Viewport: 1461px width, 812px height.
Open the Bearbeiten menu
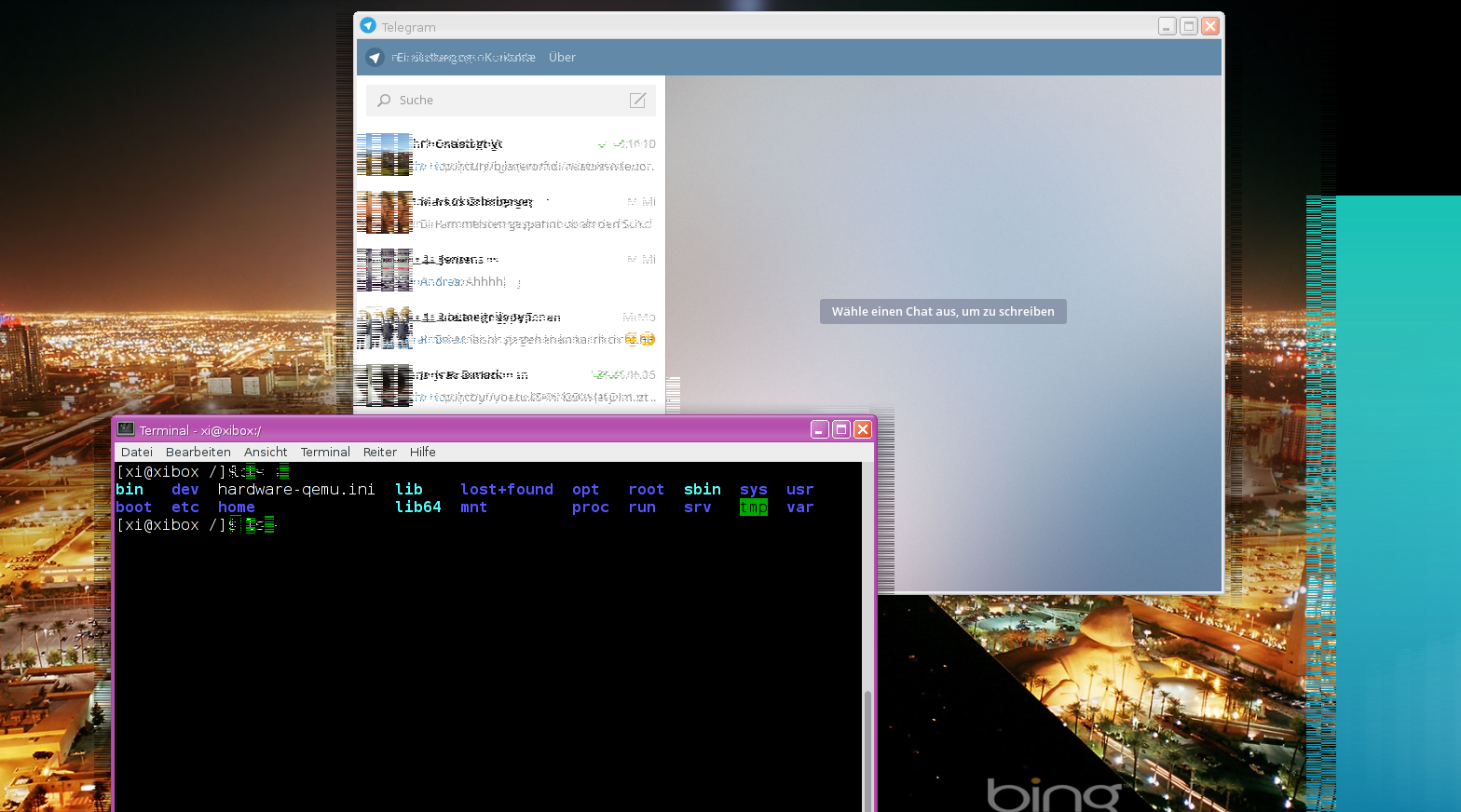point(198,453)
